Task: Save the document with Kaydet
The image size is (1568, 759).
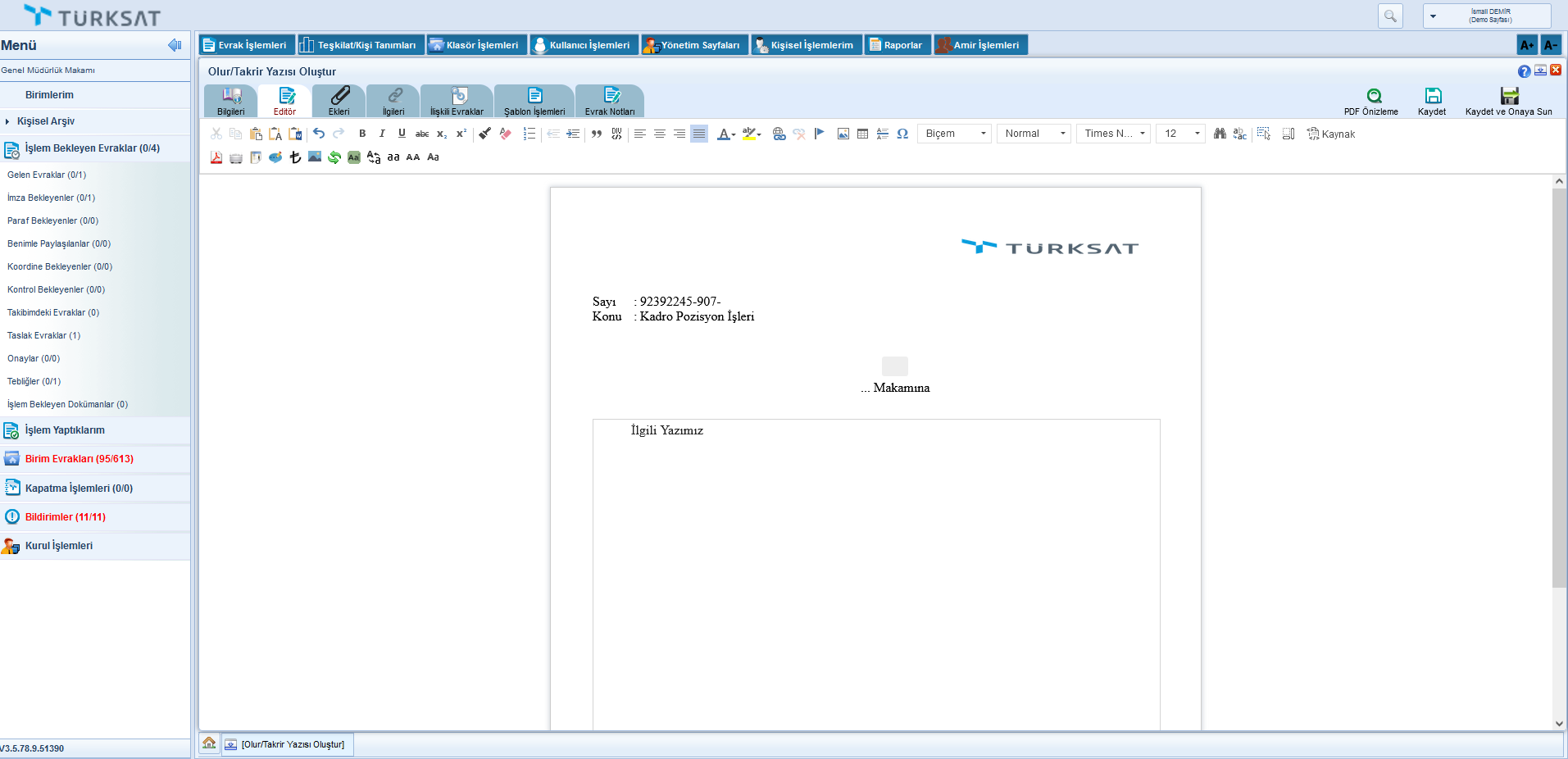Action: (x=1432, y=97)
